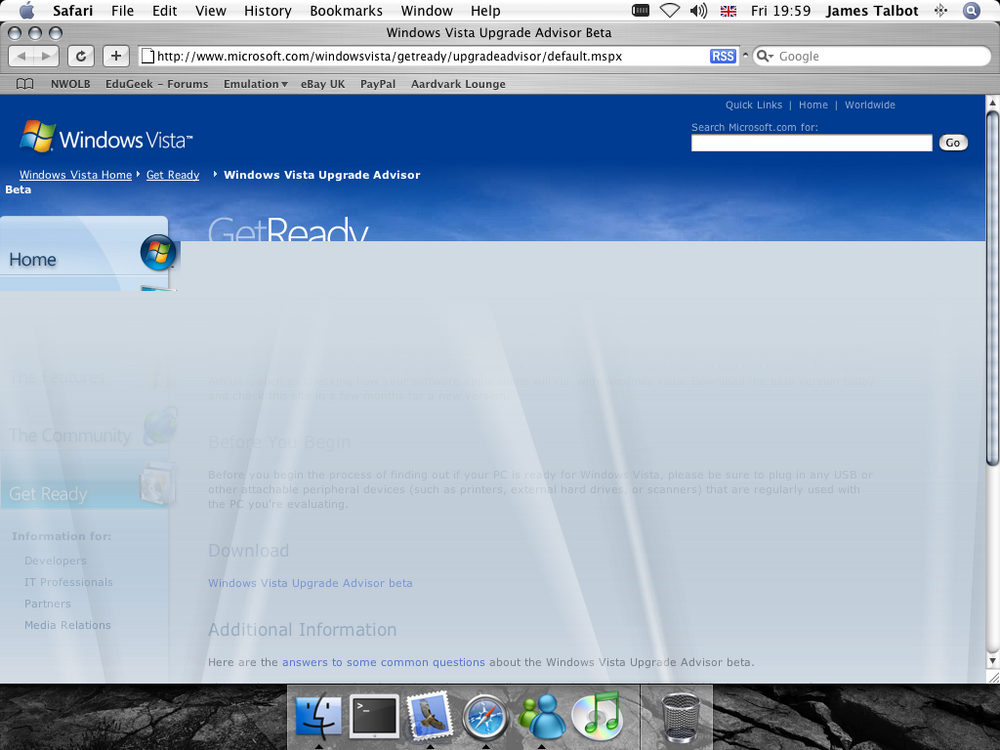Image resolution: width=1000 pixels, height=750 pixels.
Task: Open the RSS feed button in the address bar
Action: [723, 56]
